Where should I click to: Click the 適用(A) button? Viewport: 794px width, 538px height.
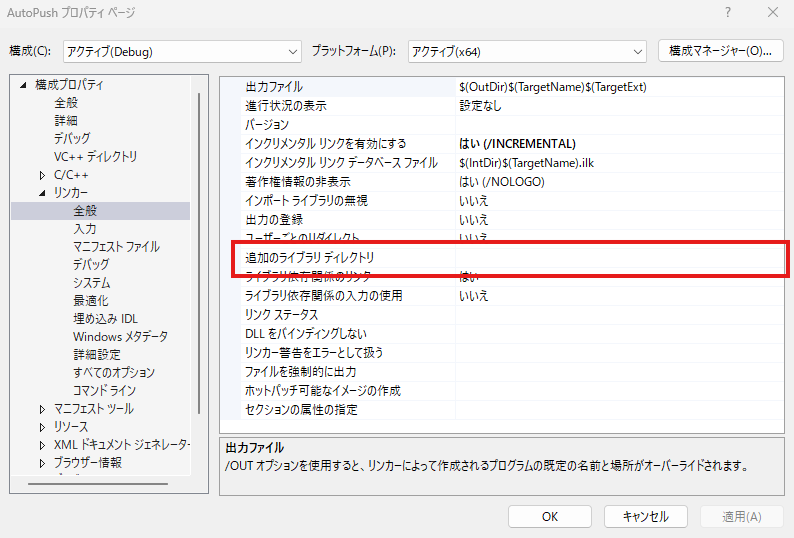coord(741,517)
